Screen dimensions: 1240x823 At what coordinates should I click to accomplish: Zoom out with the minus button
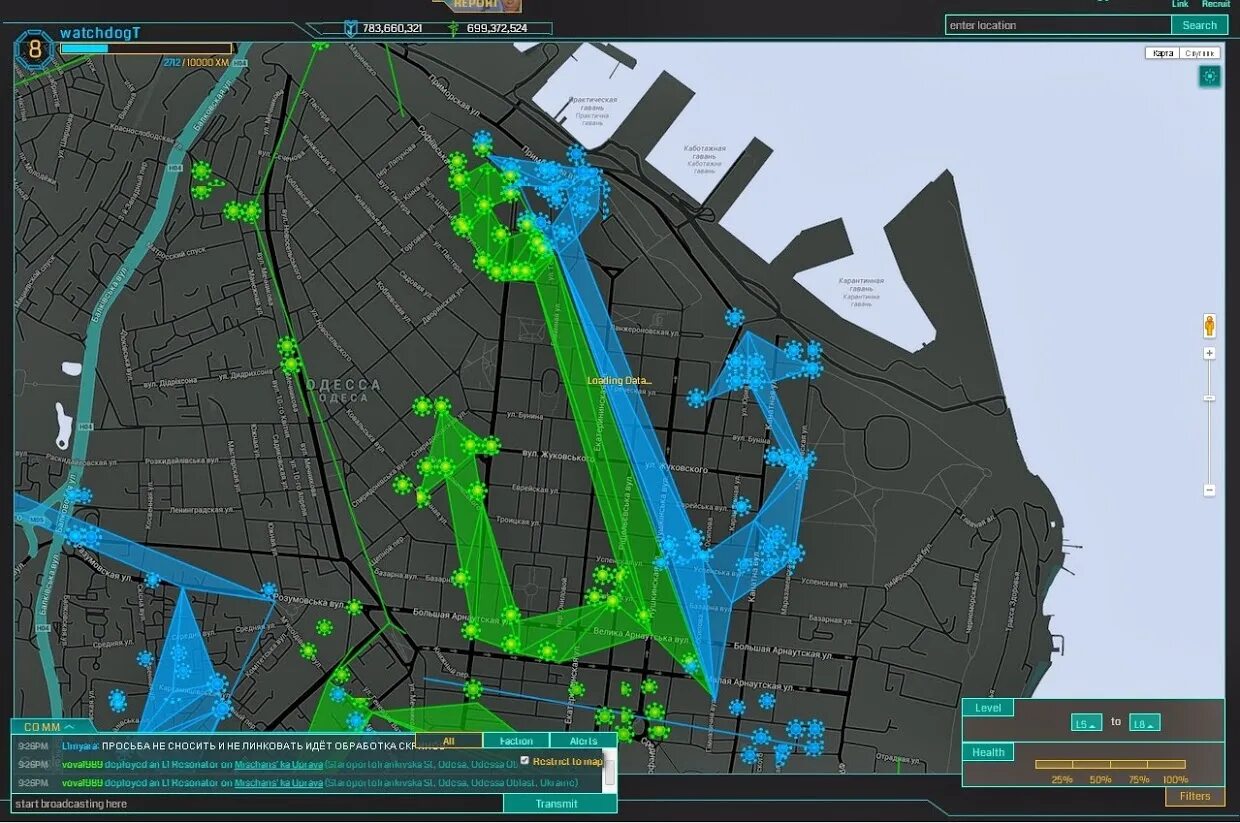pyautogui.click(x=1209, y=490)
